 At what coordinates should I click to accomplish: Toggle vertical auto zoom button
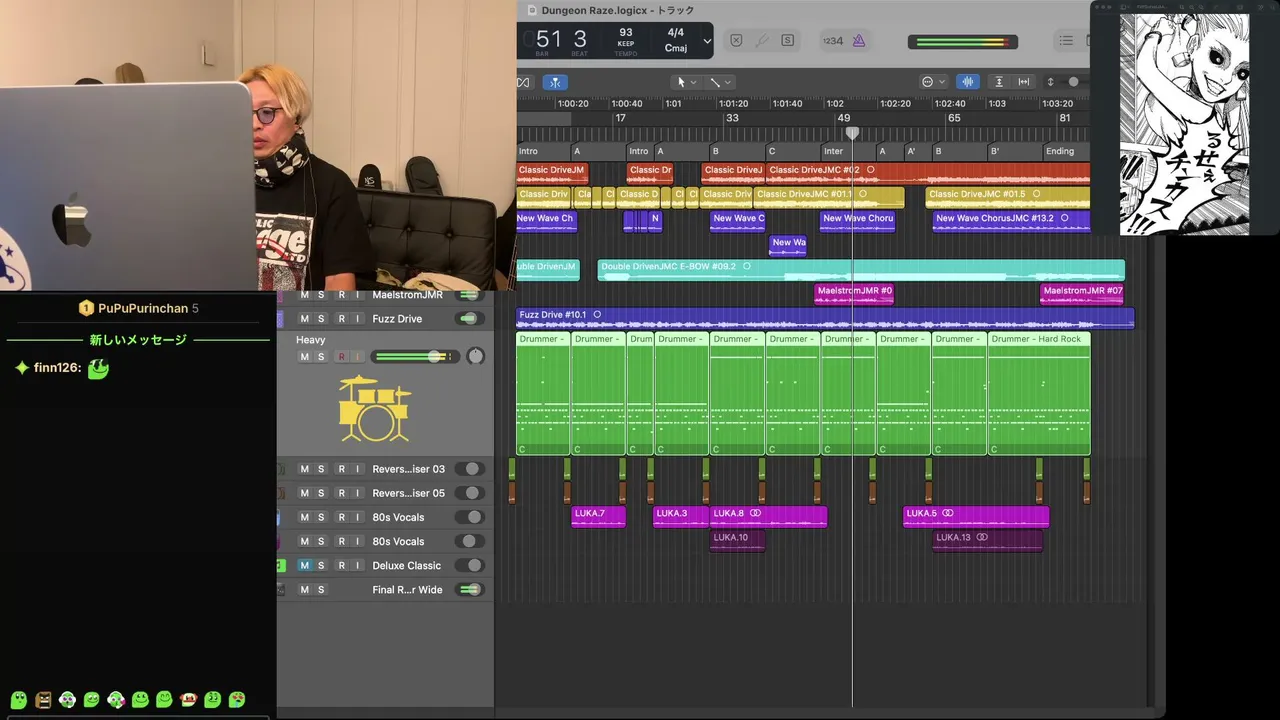pos(998,82)
